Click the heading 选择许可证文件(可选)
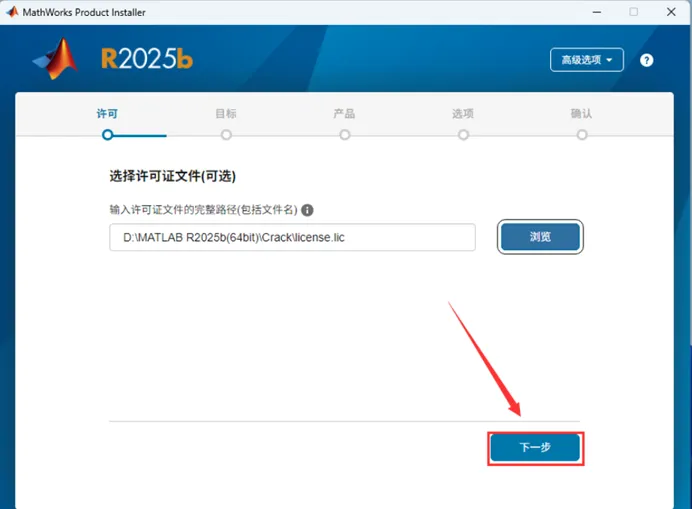 (173, 176)
